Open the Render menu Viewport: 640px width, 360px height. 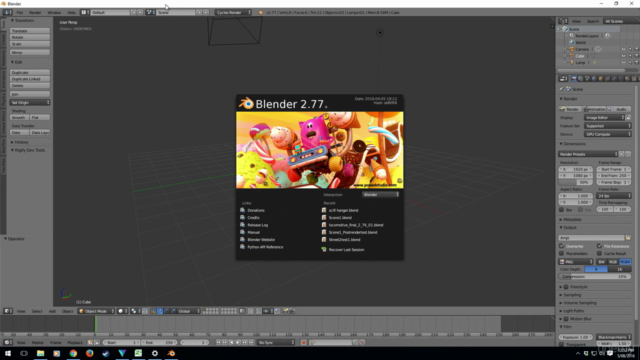[35, 13]
